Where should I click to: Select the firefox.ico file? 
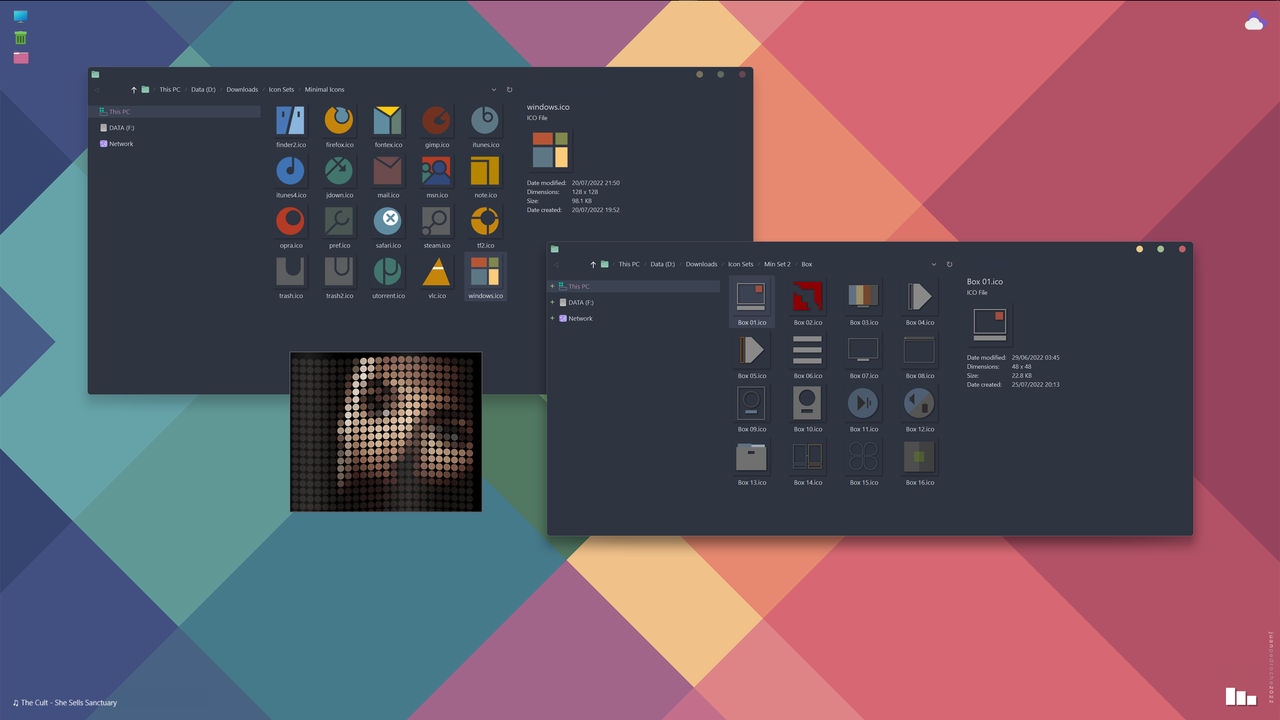point(339,127)
